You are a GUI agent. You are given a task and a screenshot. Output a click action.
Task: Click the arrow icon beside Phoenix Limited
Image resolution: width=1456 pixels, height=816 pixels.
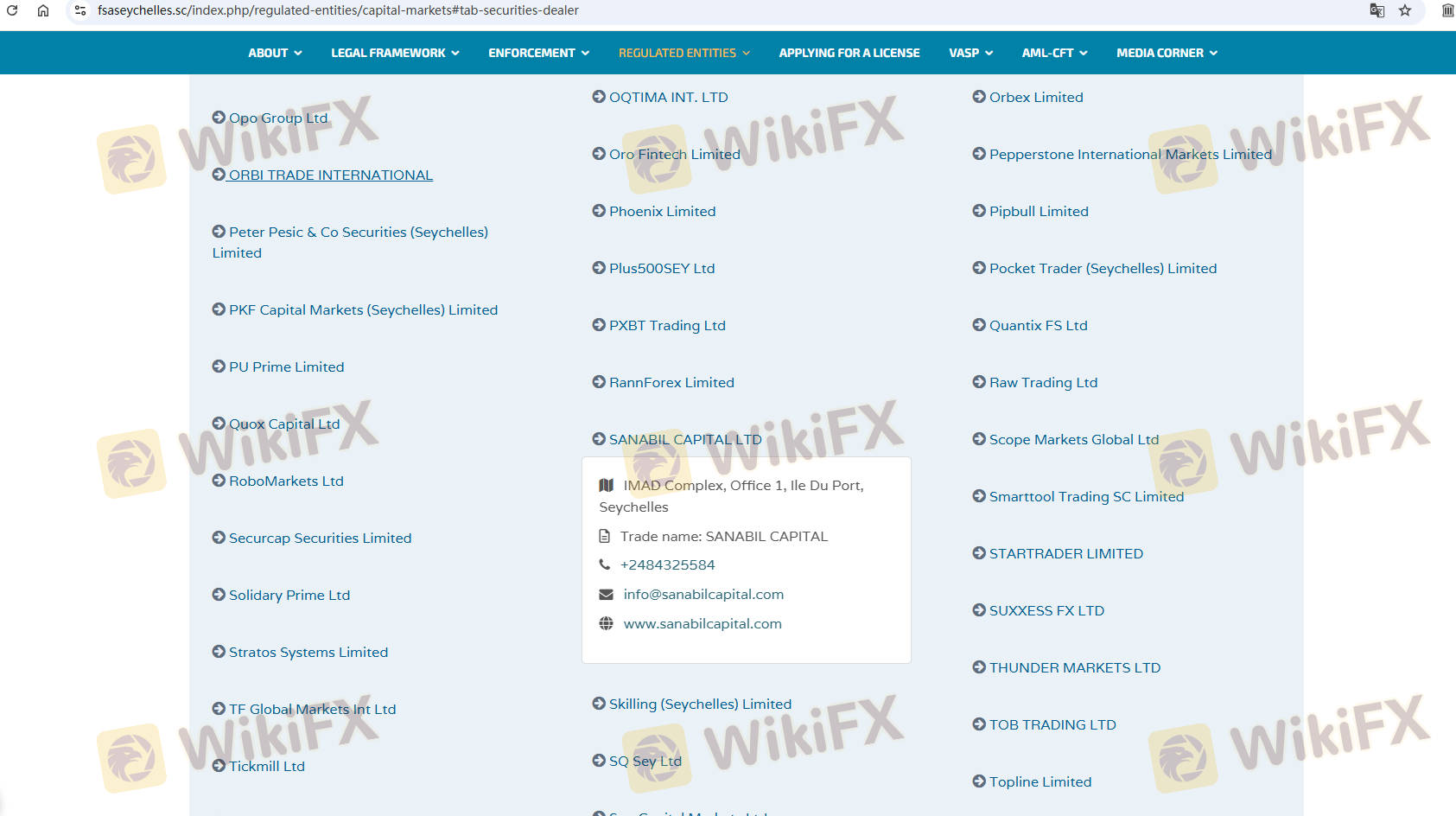click(599, 211)
